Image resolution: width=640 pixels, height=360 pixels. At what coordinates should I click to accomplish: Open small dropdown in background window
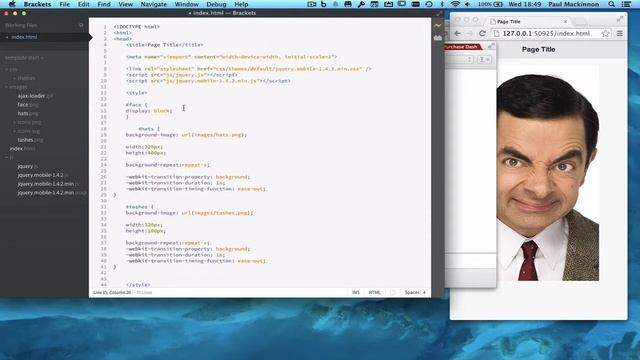click(x=484, y=60)
